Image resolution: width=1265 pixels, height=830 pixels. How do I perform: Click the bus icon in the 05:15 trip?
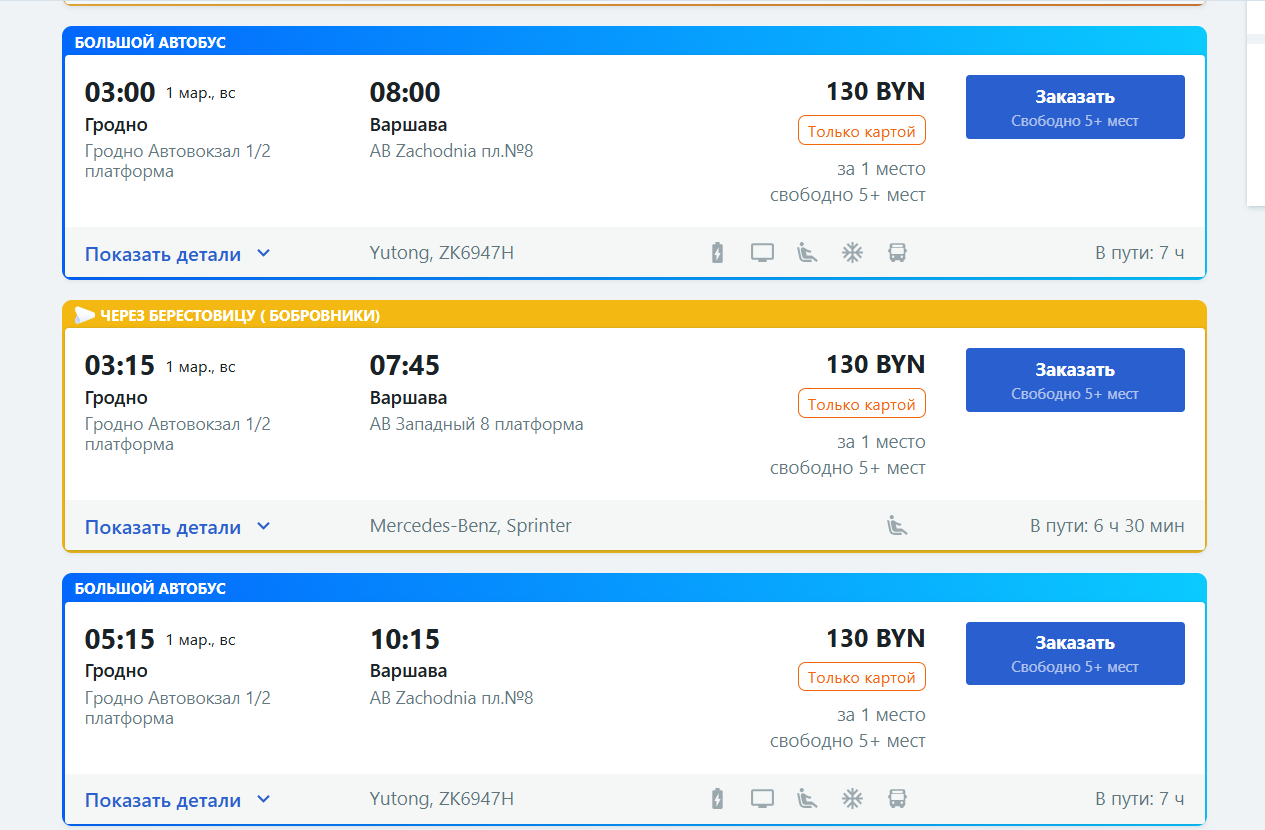point(897,799)
